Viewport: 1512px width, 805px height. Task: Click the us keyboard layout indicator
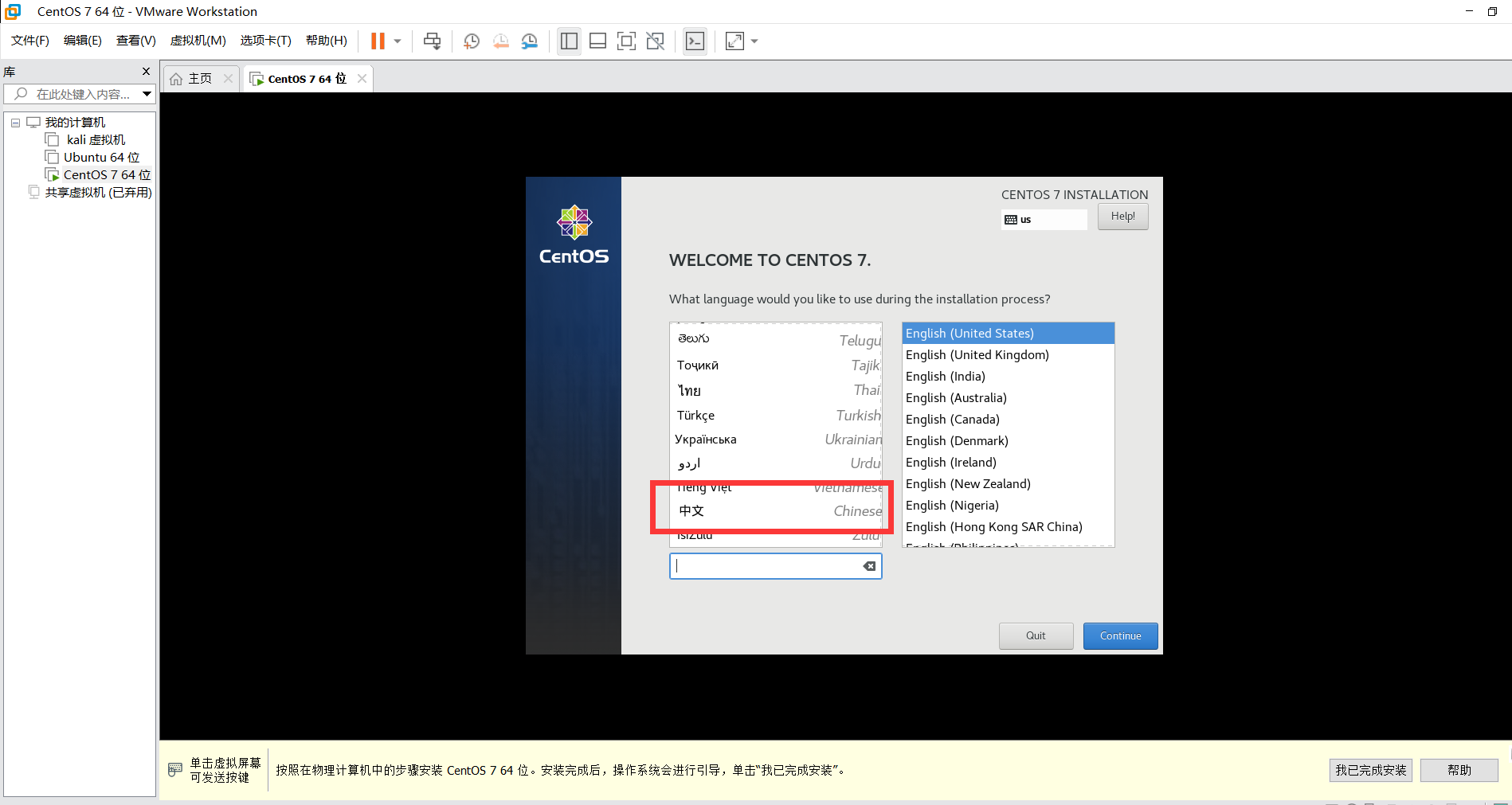(x=1044, y=220)
